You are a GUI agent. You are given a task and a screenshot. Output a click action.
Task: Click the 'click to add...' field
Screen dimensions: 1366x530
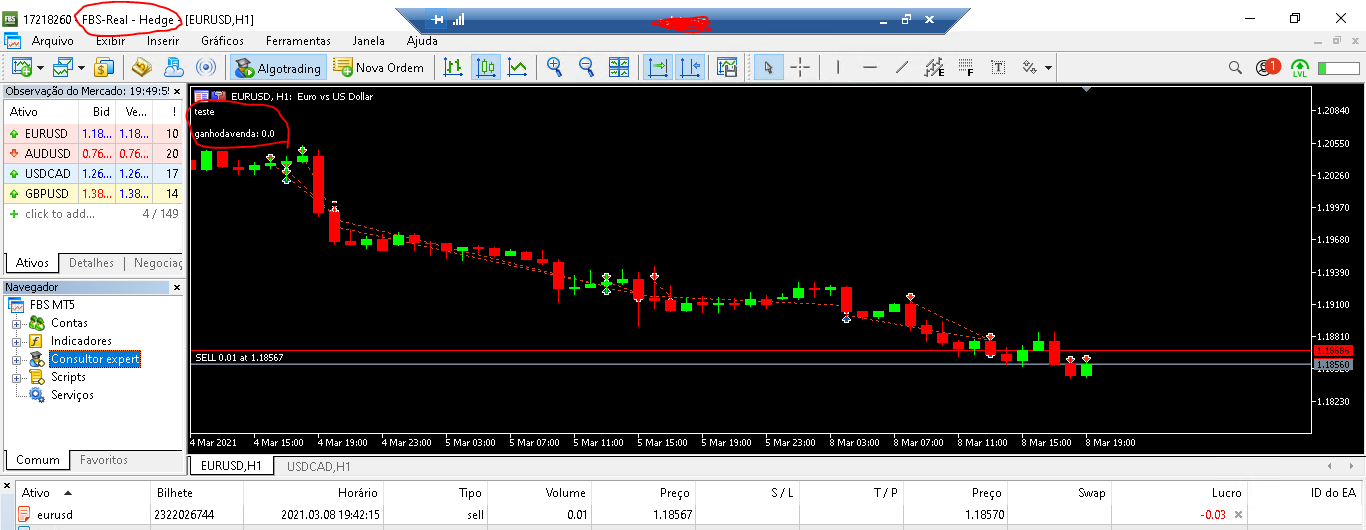tap(60, 213)
